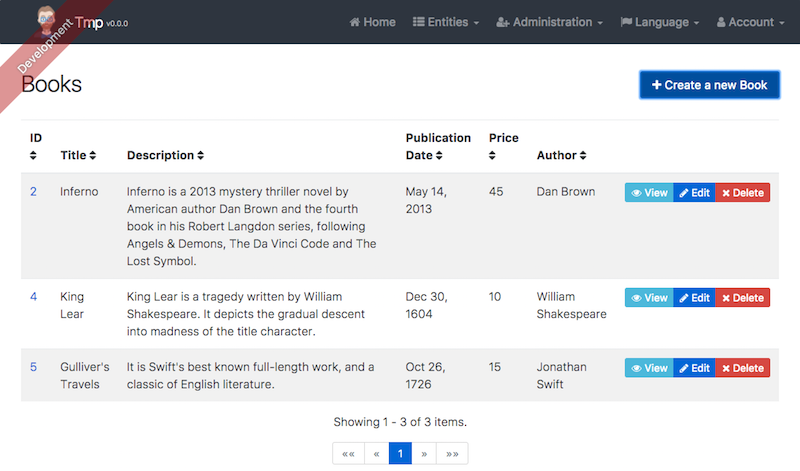Open the Language dropdown menu
Screen dimensions: 800x471
(x=659, y=22)
